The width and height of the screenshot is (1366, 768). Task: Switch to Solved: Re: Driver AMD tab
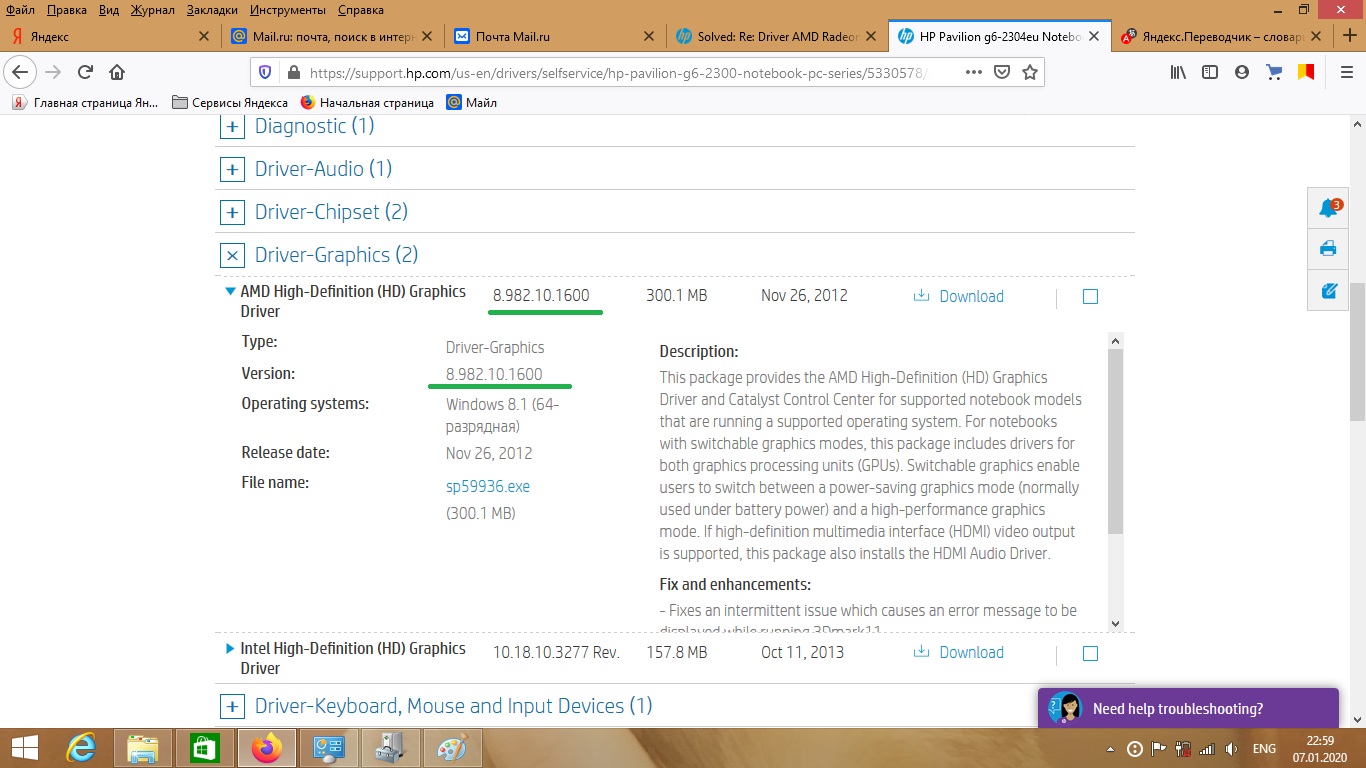777,36
